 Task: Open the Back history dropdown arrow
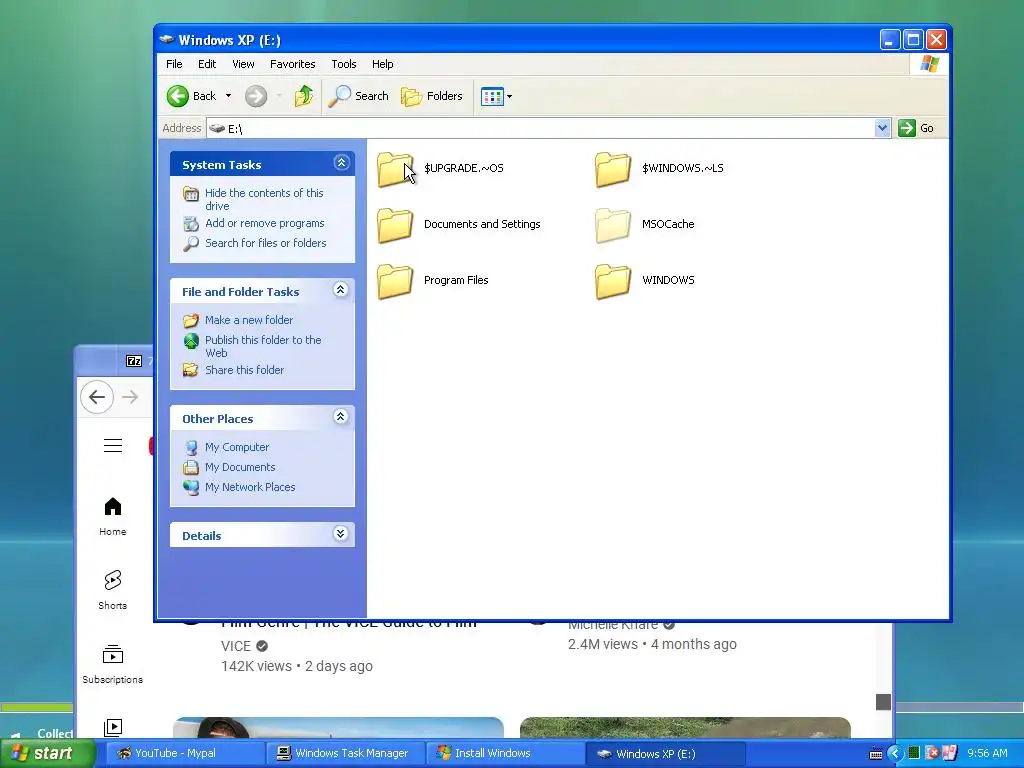click(228, 96)
